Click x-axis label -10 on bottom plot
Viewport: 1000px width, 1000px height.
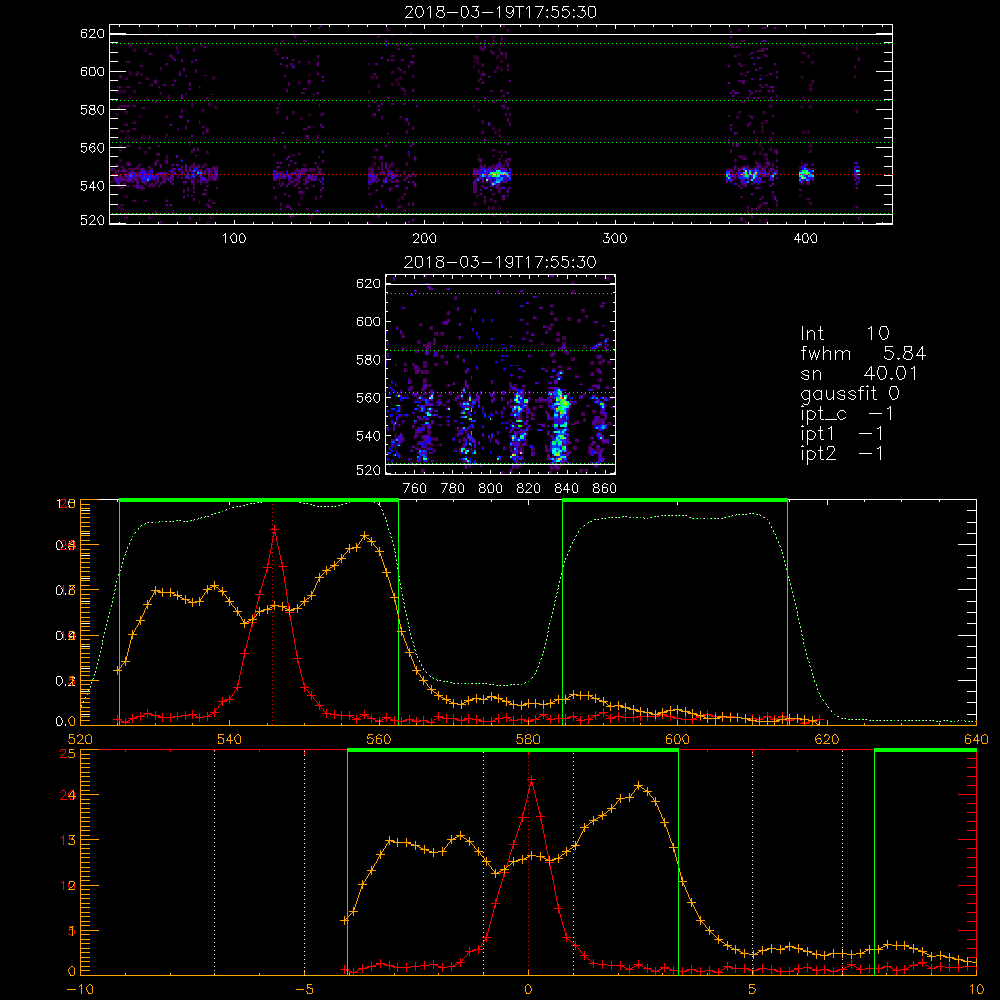click(x=80, y=990)
